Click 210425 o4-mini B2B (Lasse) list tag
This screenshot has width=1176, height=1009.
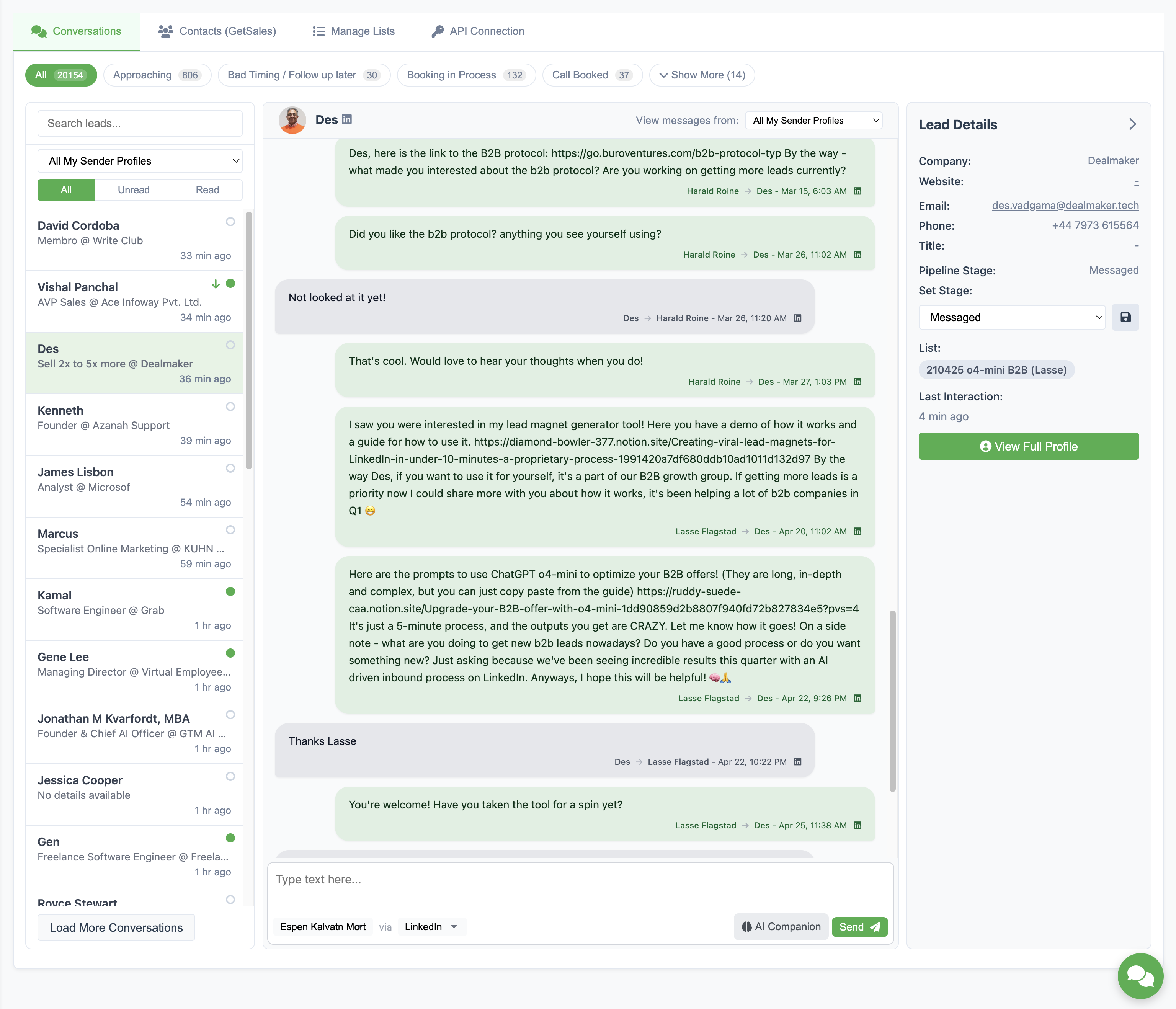tap(996, 370)
